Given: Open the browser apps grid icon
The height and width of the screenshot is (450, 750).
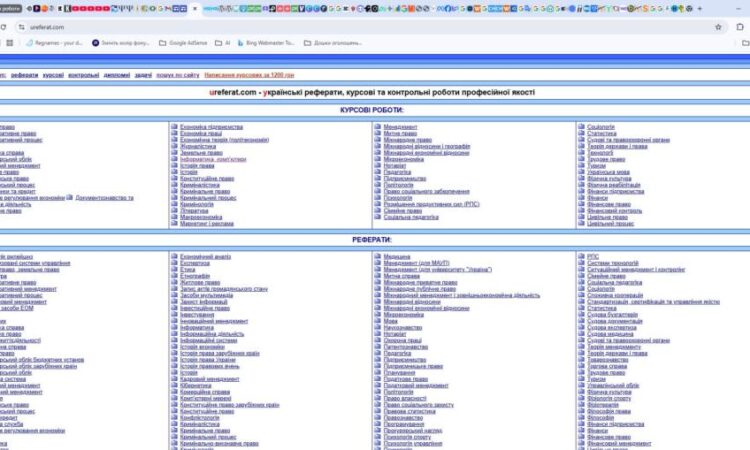Looking at the screenshot, I should tap(9, 43).
